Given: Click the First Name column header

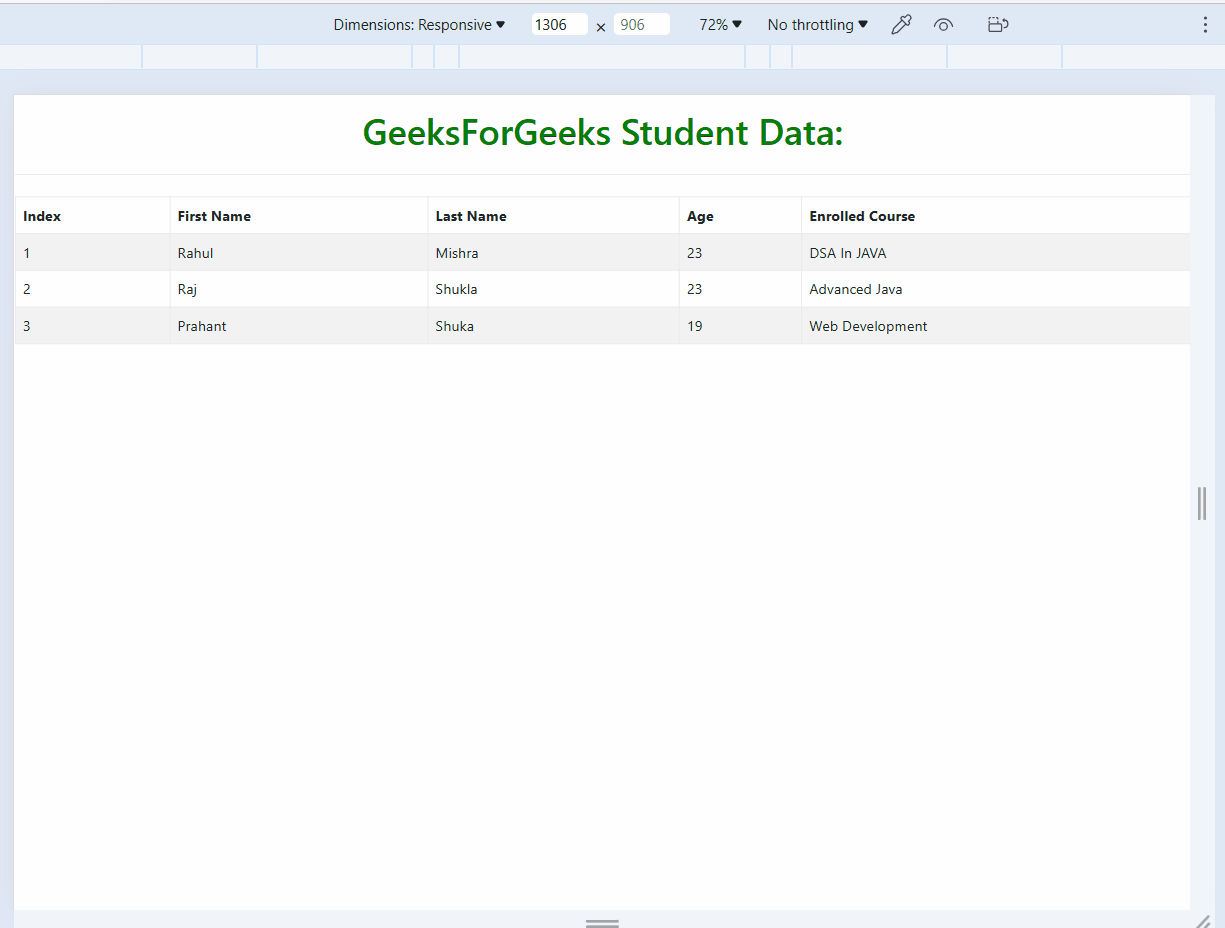Looking at the screenshot, I should [x=299, y=216].
